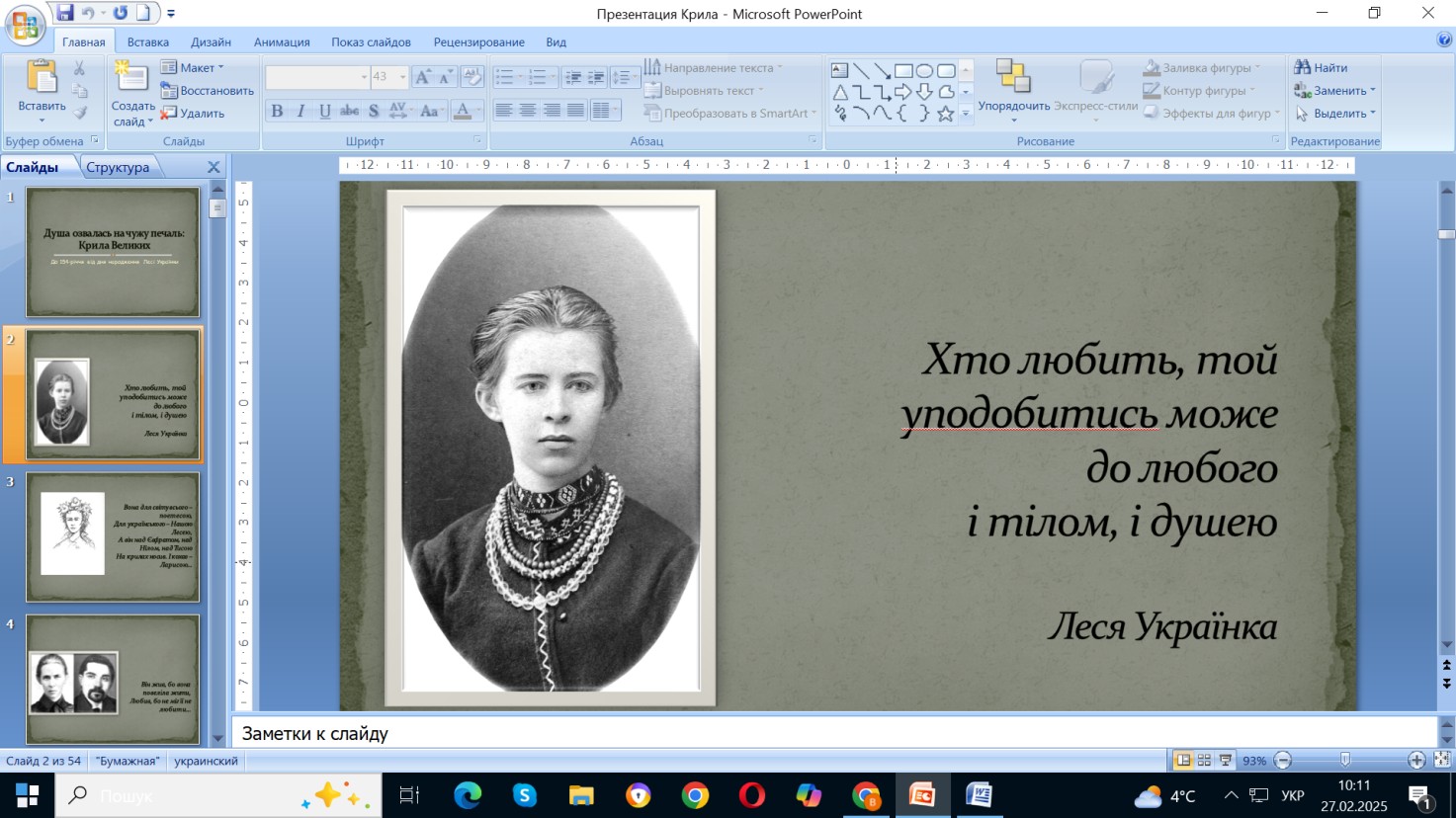The height and width of the screenshot is (818, 1456).
Task: Switch to Slide Sorter view icon
Action: (1204, 760)
